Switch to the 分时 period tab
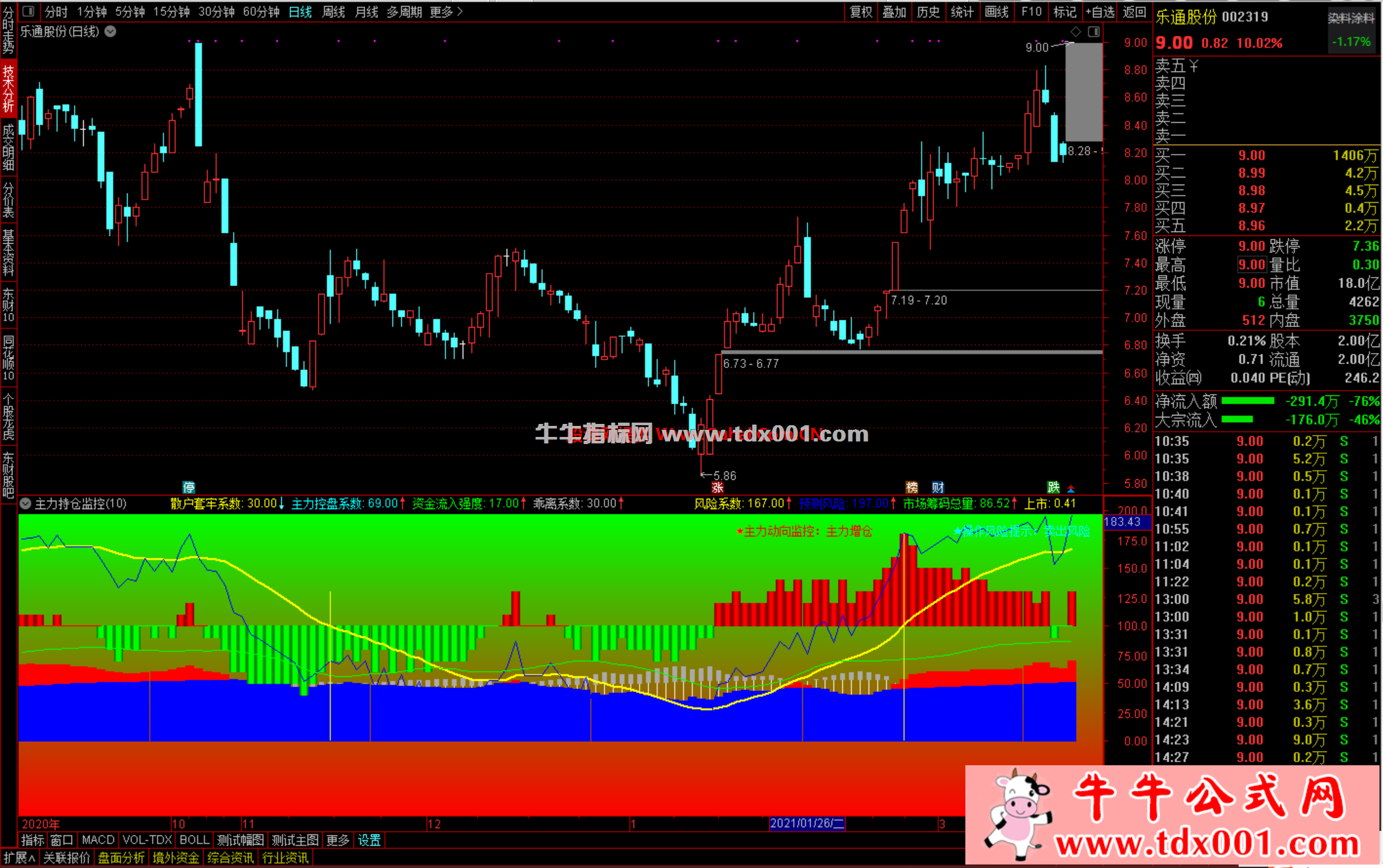 [x=56, y=12]
